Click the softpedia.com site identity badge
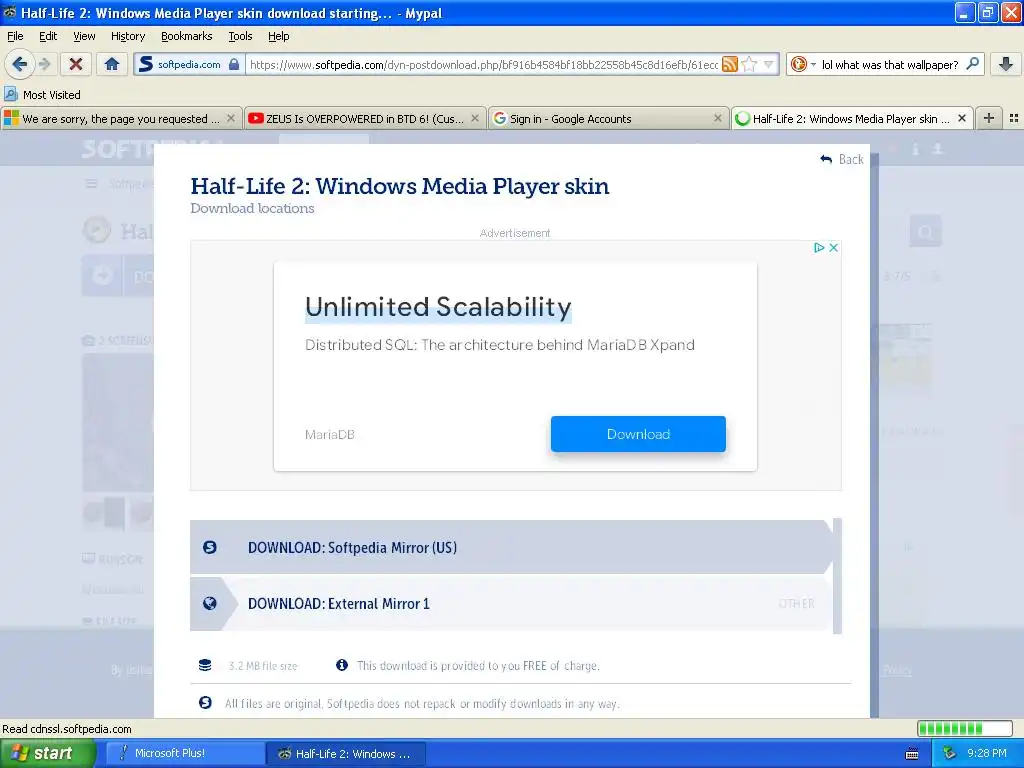The height and width of the screenshot is (768, 1024). [189, 64]
